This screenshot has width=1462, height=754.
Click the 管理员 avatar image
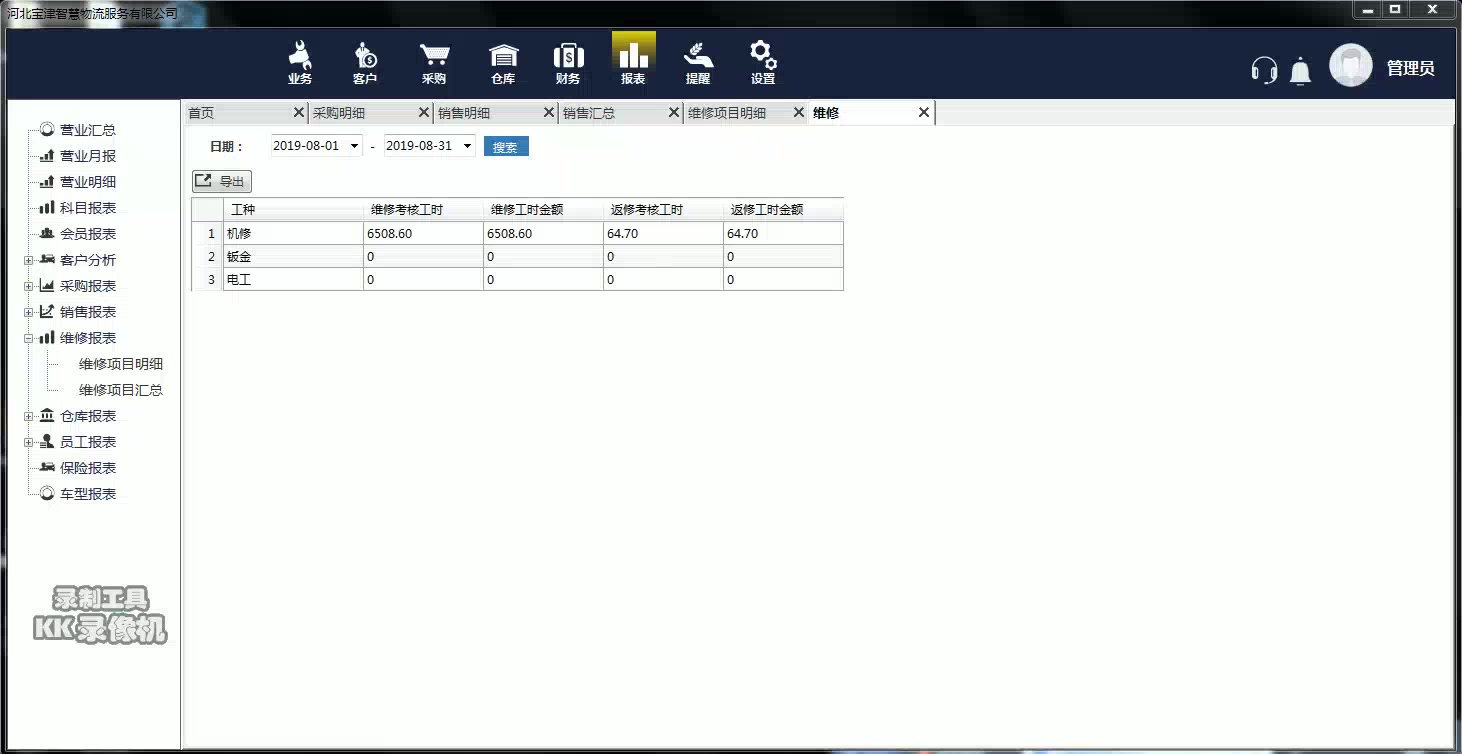(x=1350, y=65)
